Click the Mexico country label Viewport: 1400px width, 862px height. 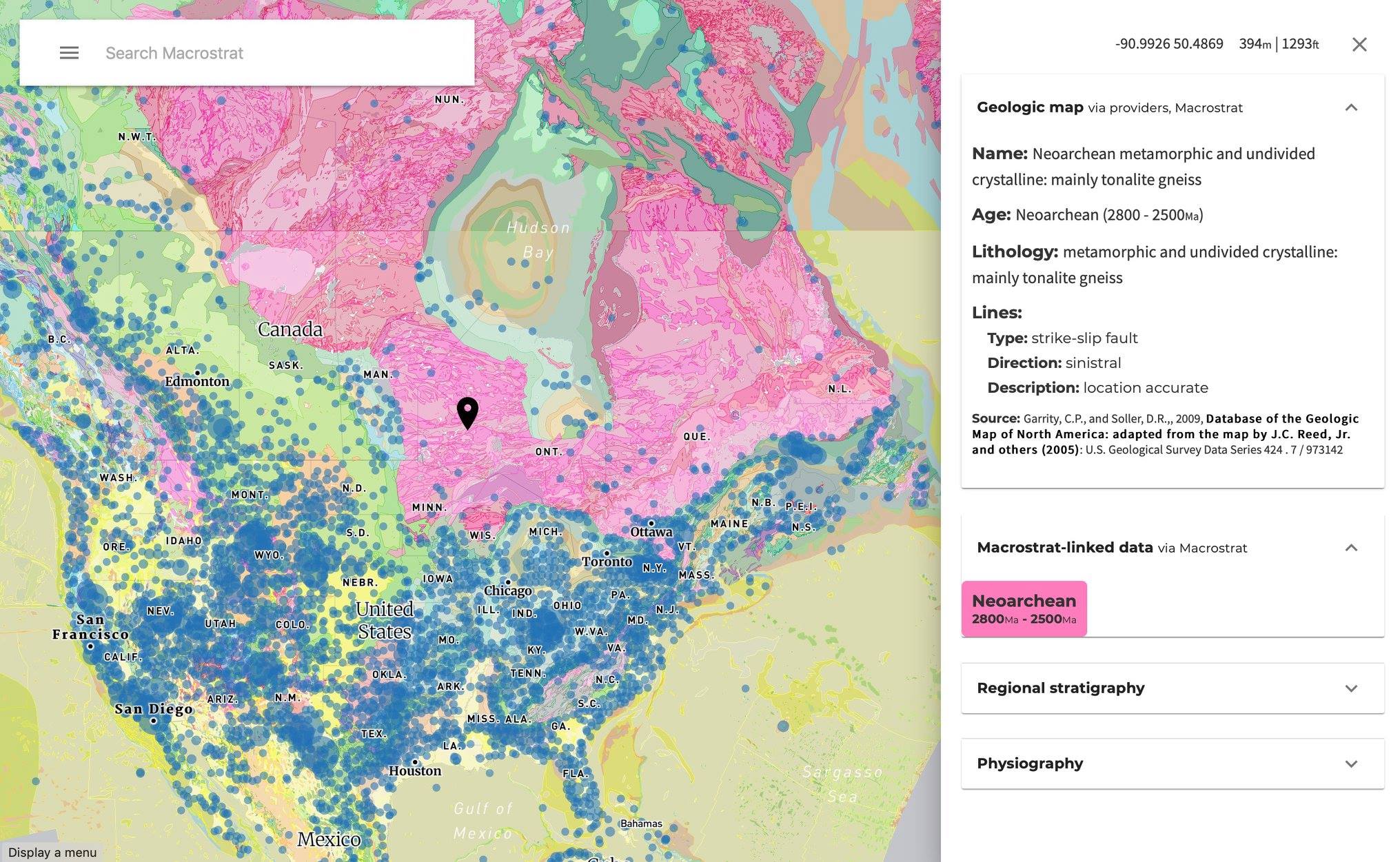point(329,839)
